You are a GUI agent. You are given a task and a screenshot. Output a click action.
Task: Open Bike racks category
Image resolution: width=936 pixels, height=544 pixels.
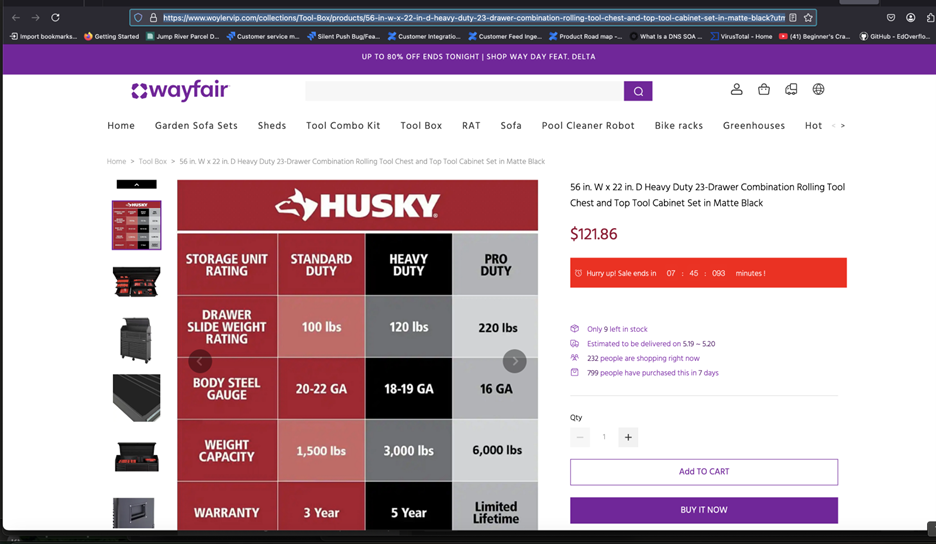point(679,125)
